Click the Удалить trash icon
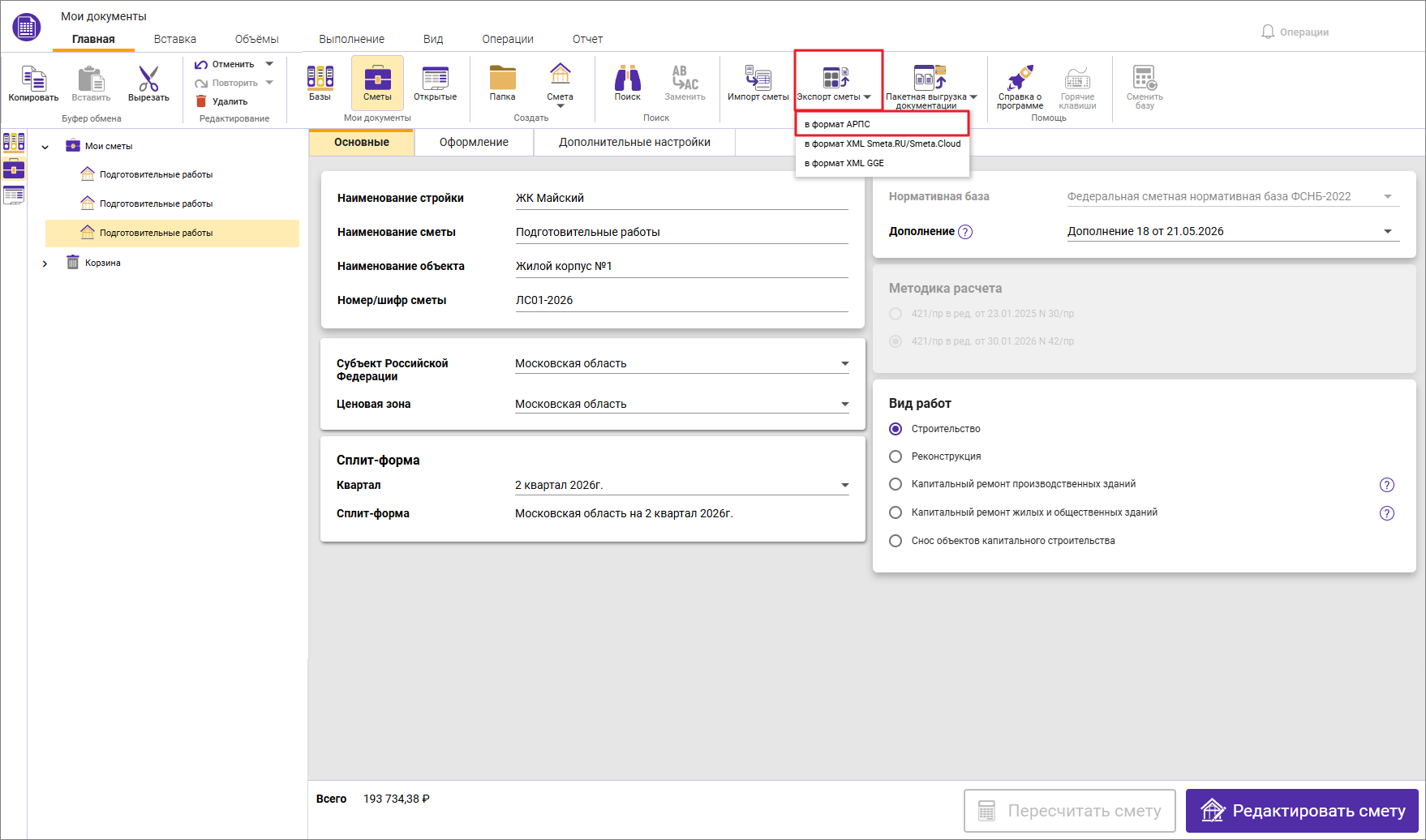The image size is (1426, 840). [x=201, y=101]
